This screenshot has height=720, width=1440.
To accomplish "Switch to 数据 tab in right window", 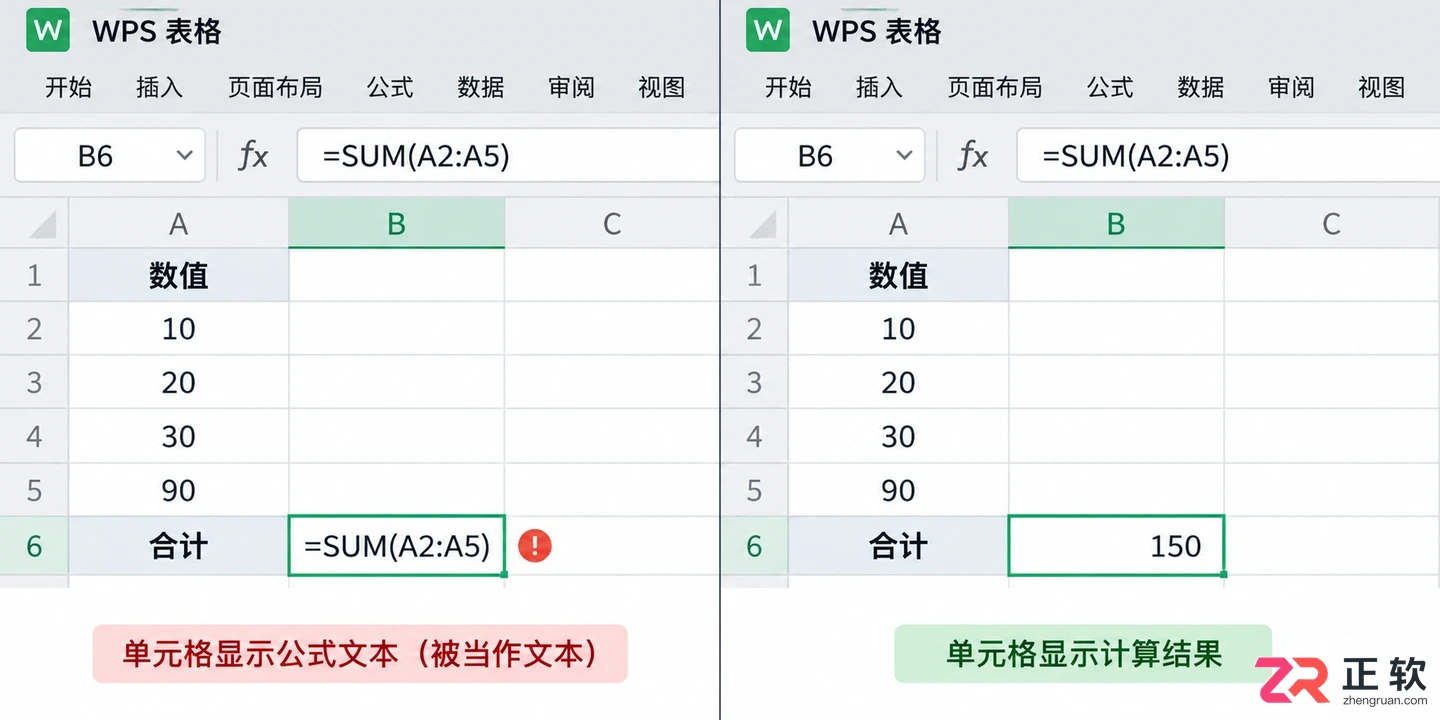I will point(1201,88).
